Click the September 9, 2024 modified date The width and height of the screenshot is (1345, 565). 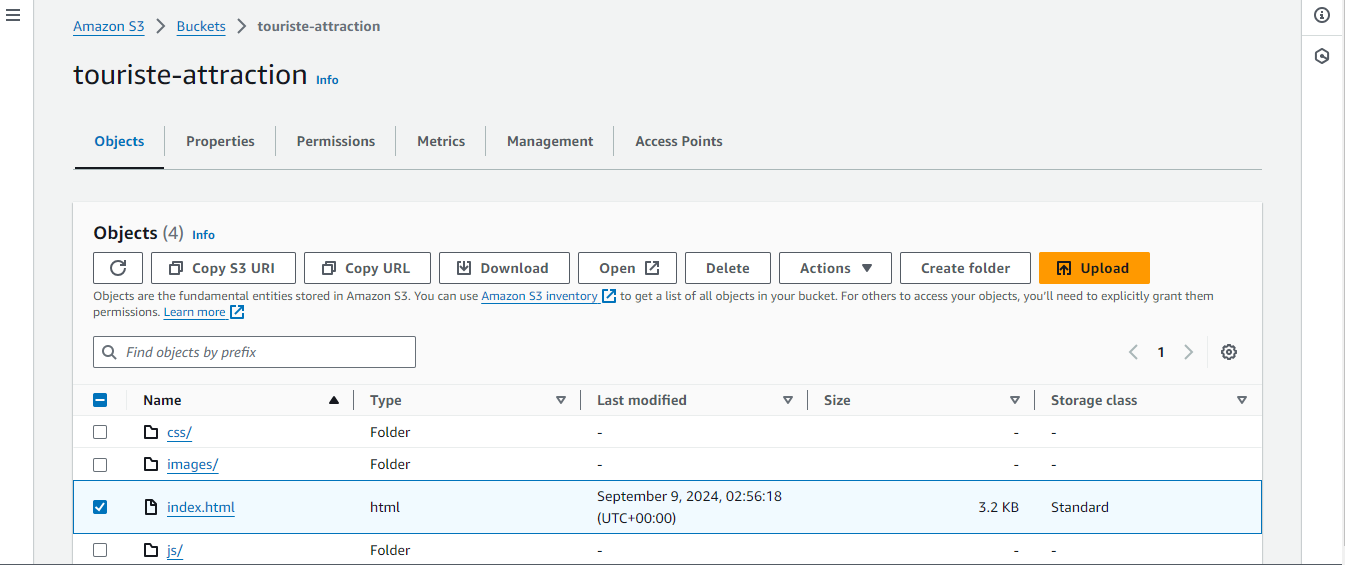tap(689, 507)
